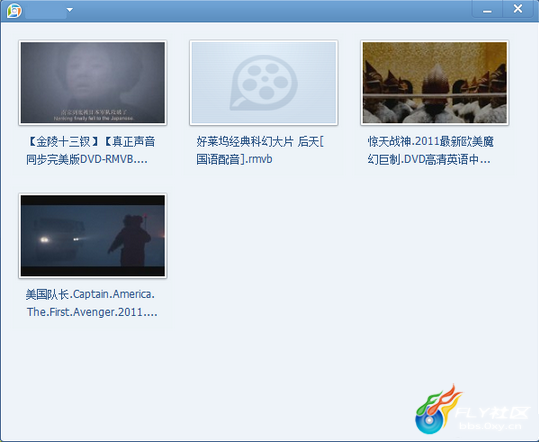Close the video library window
Image resolution: width=539 pixels, height=442 pixels.
(x=518, y=9)
